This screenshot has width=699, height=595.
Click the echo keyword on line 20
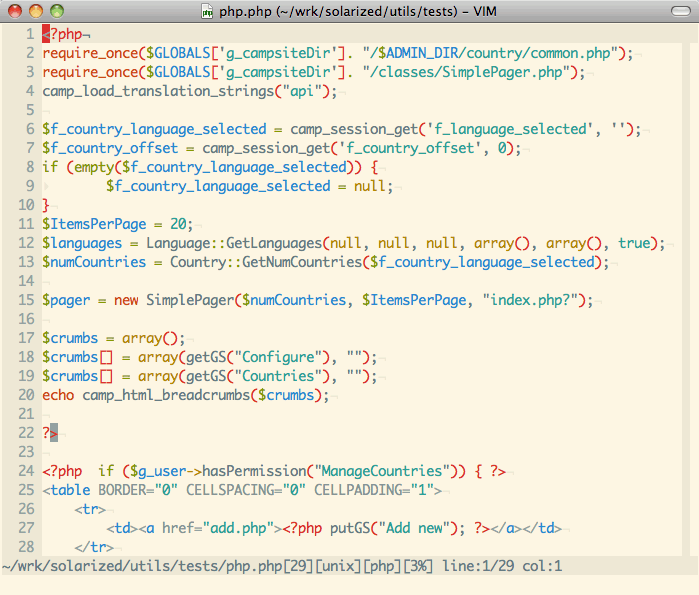point(58,395)
